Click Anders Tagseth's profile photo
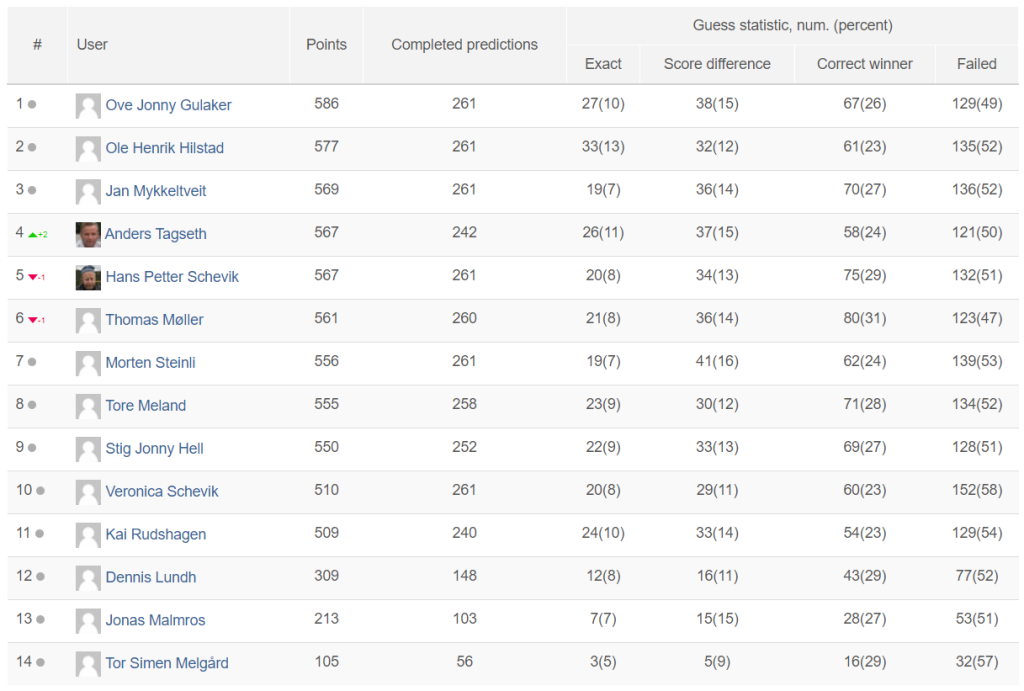Image resolution: width=1024 pixels, height=691 pixels. (x=88, y=234)
